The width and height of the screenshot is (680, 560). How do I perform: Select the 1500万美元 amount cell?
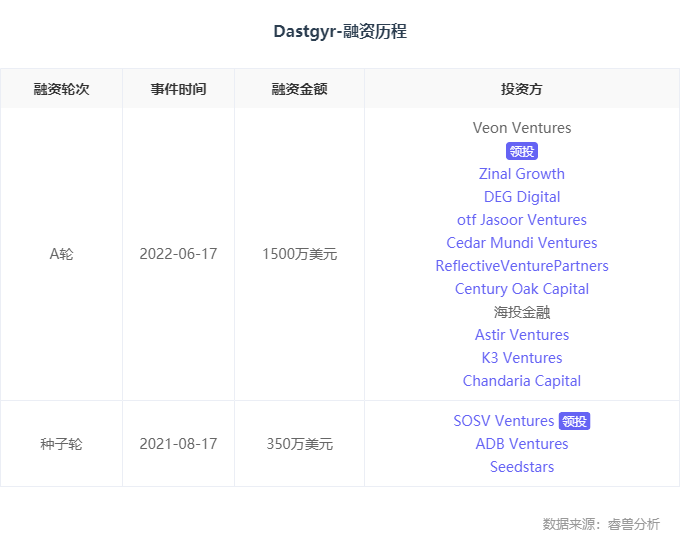[x=299, y=254]
